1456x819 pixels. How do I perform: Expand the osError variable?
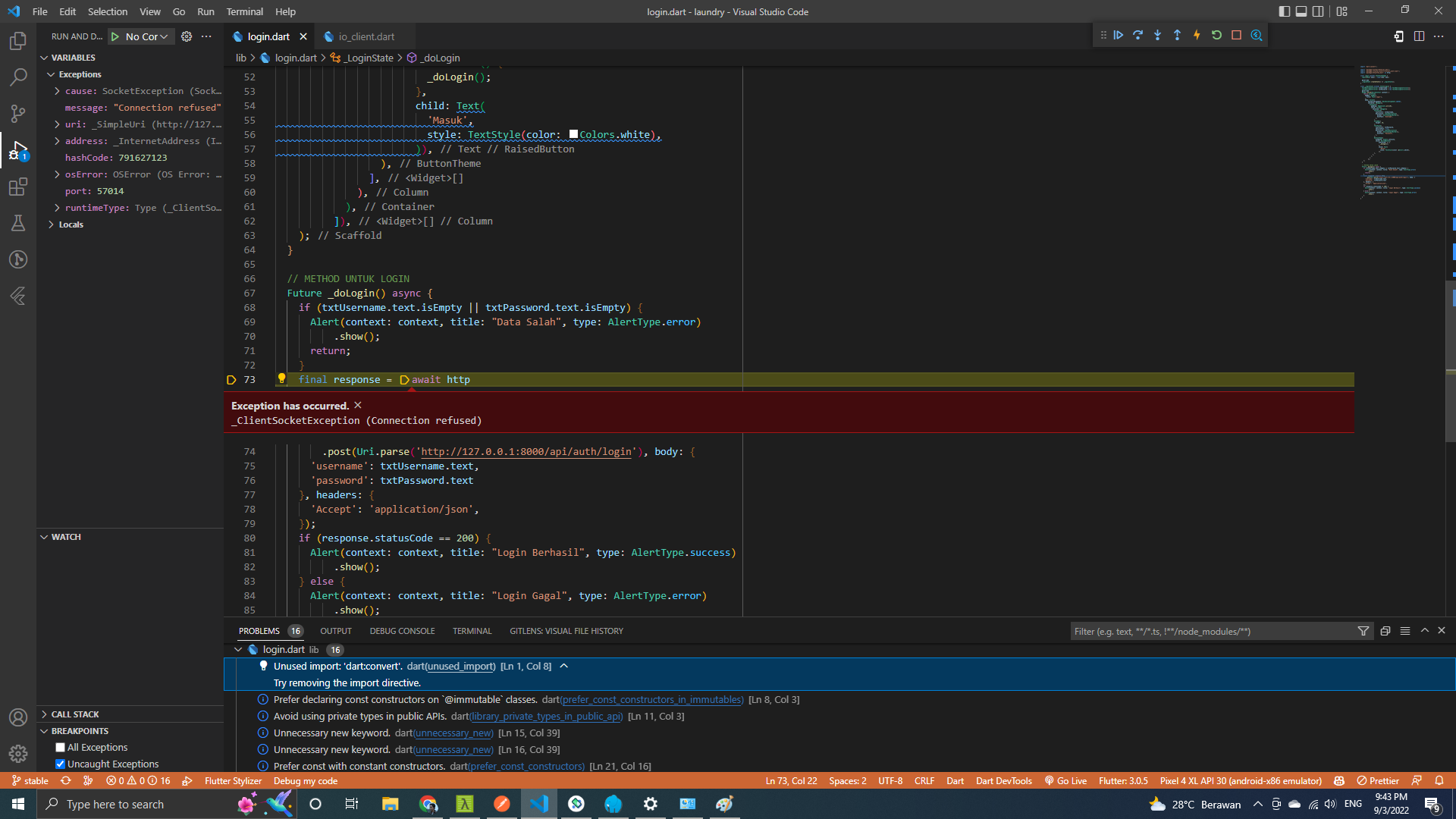[57, 174]
